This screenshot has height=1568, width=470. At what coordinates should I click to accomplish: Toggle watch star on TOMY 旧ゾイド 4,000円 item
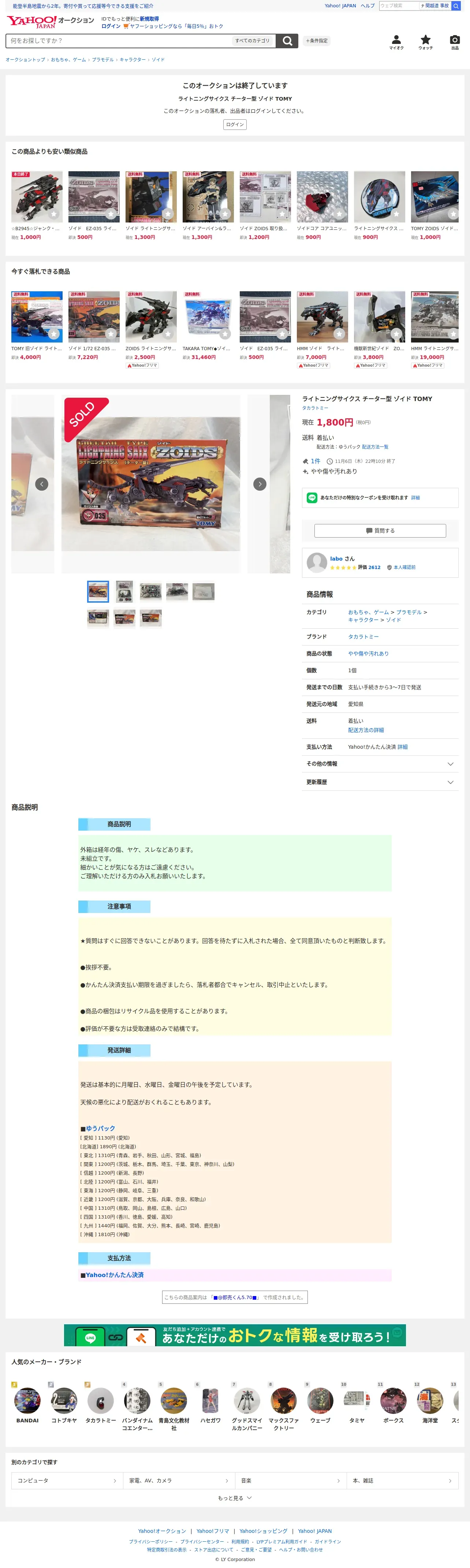[53, 334]
